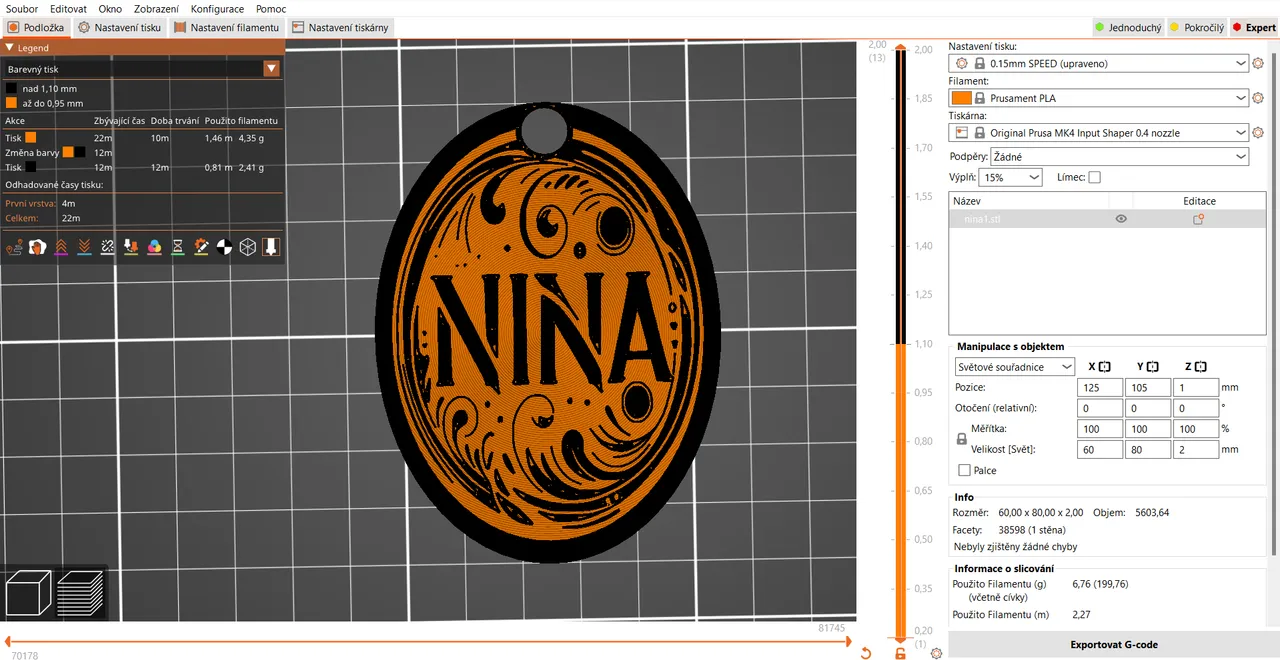Toggle visibility eye for nina1.stl
The height and width of the screenshot is (660, 1280).
[1121, 219]
